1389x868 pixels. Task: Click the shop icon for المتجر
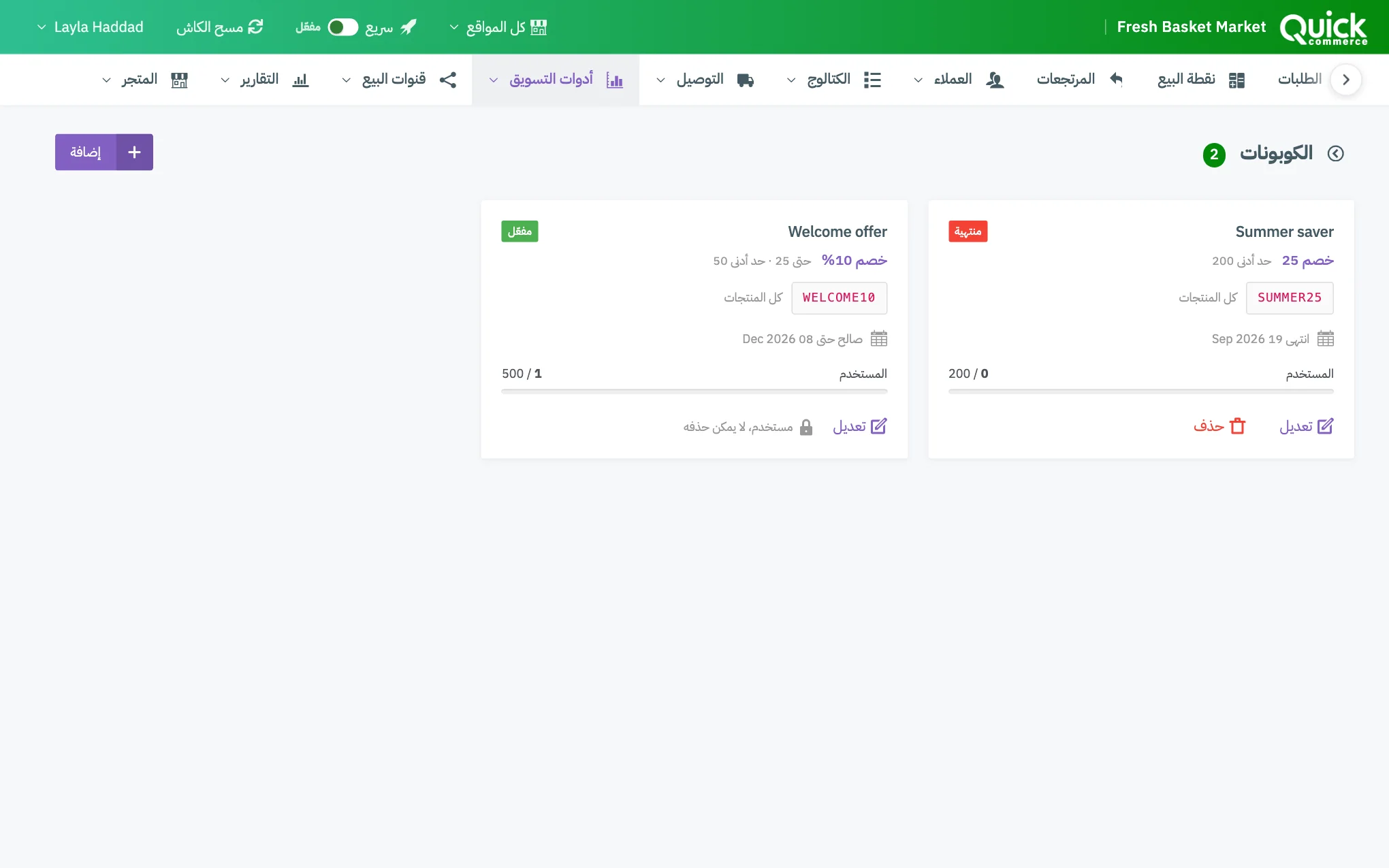click(179, 80)
